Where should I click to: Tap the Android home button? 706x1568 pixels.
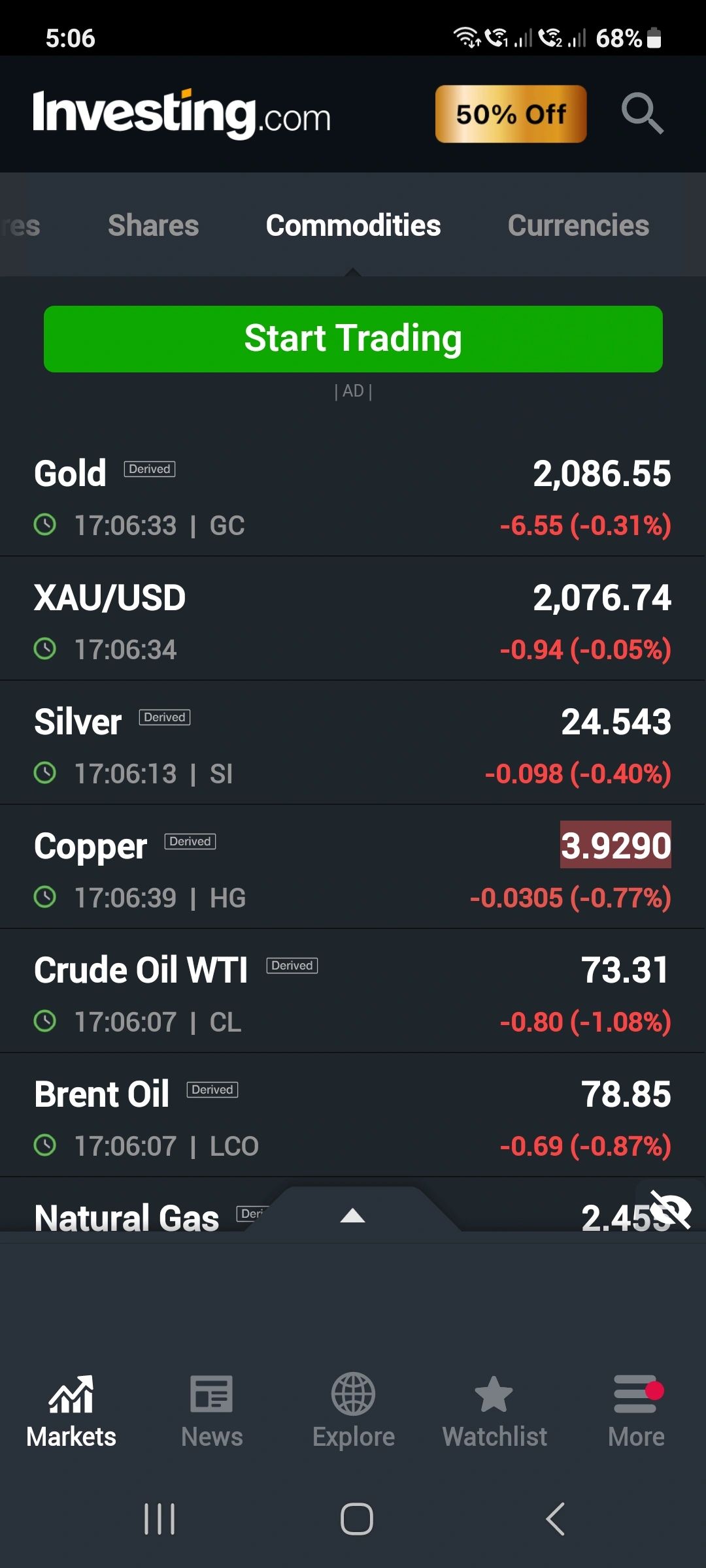click(357, 1518)
